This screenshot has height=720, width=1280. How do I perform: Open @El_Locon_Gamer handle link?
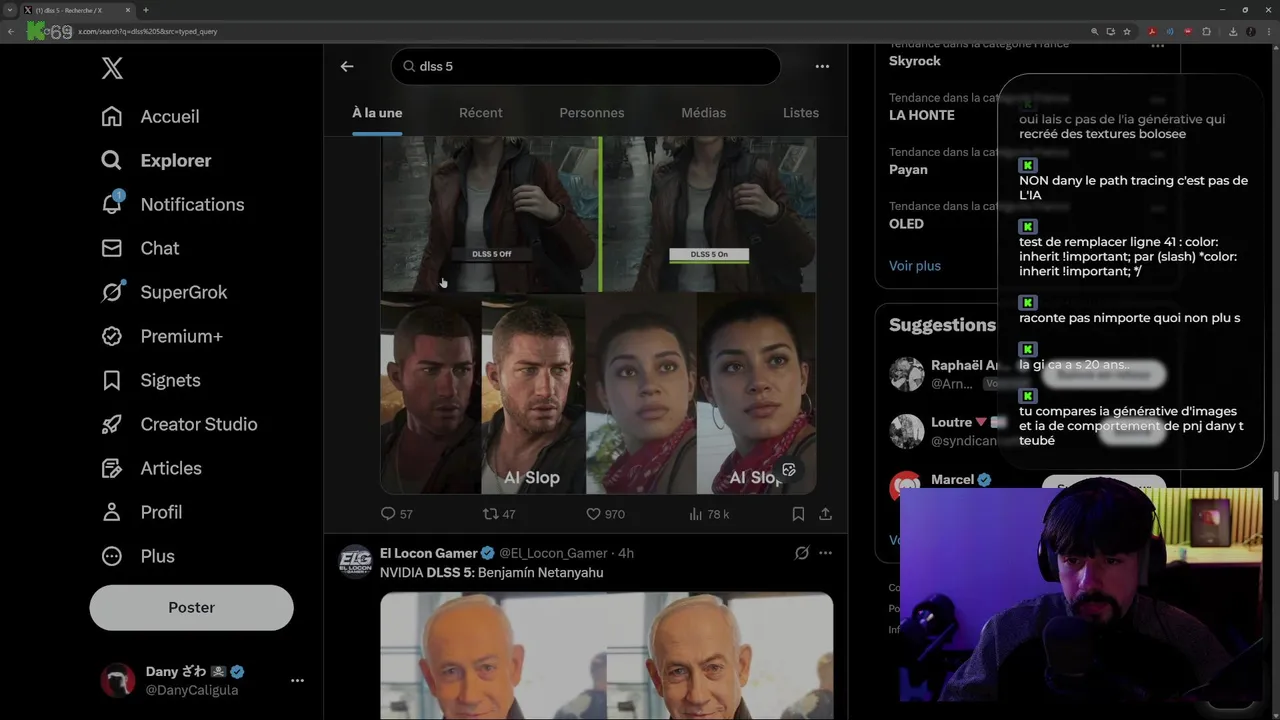click(553, 553)
